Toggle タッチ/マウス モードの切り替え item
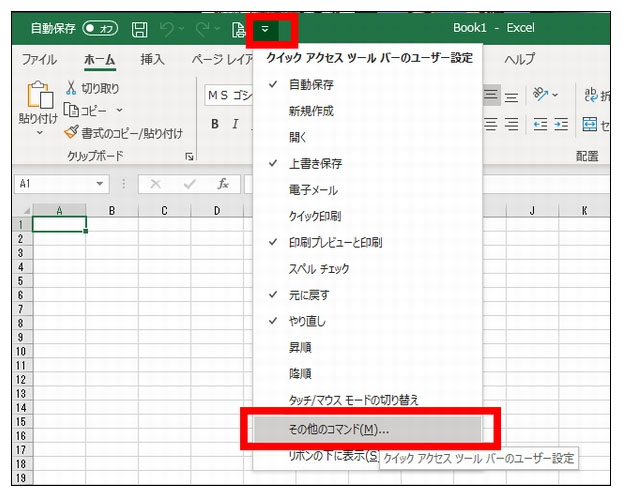 click(x=368, y=400)
